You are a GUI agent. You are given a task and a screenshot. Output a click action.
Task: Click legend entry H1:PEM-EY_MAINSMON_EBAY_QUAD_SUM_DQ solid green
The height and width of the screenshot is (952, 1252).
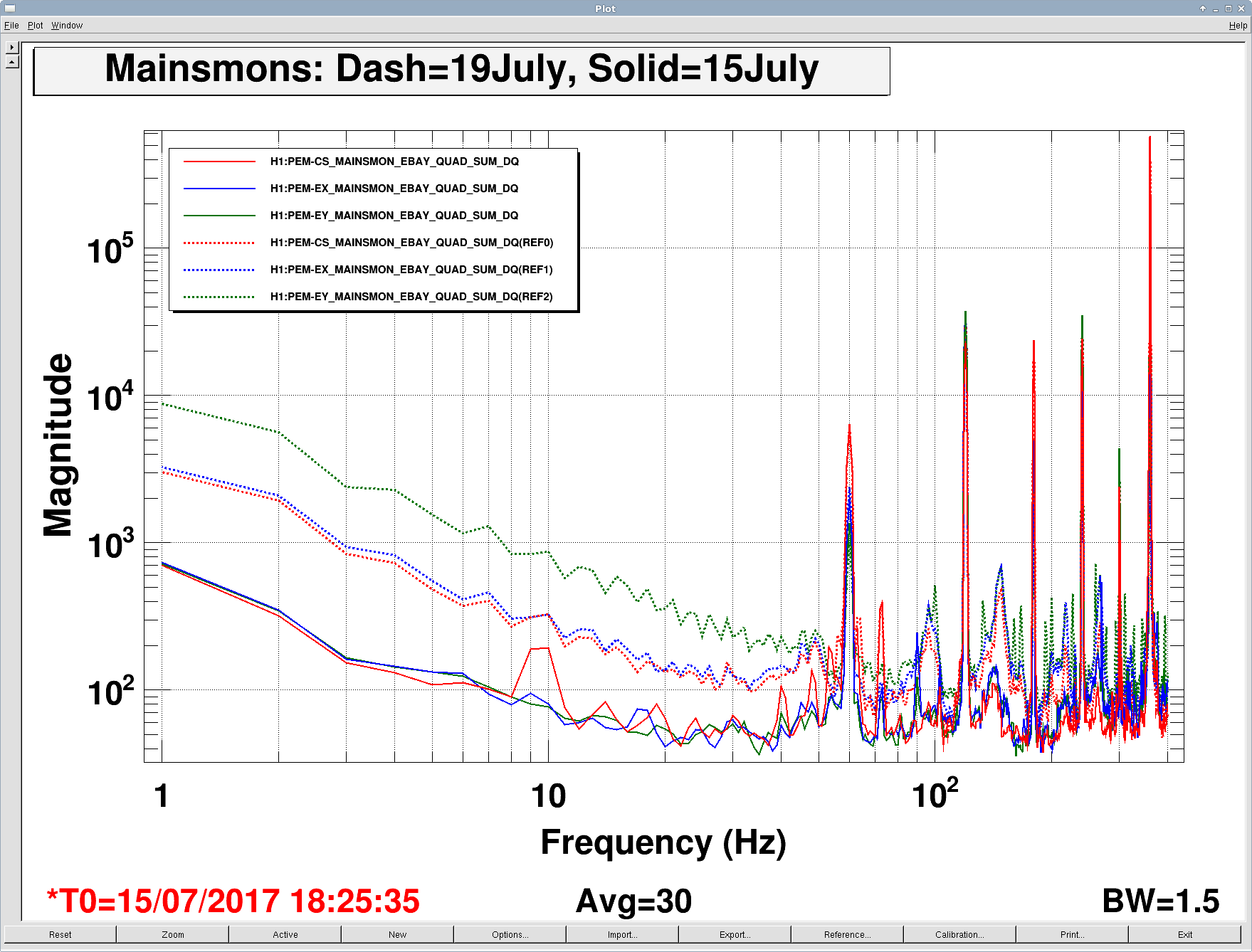pos(394,216)
